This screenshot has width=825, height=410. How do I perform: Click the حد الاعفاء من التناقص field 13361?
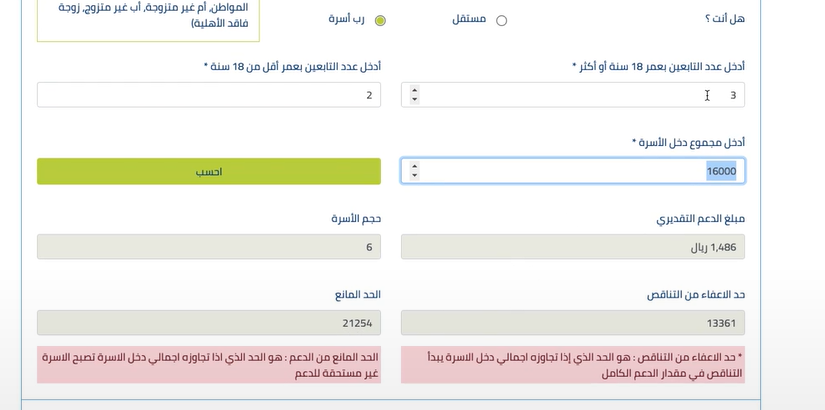[573, 323]
